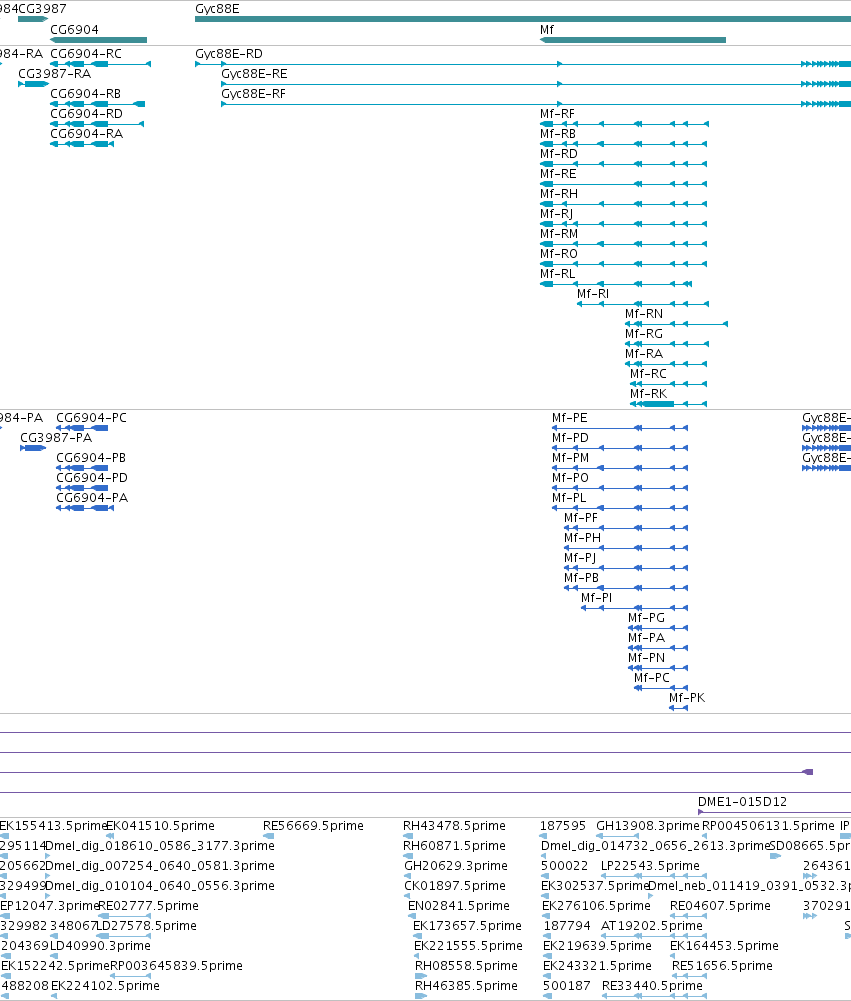The height and width of the screenshot is (1001, 851).
Task: Click the Mf-PE protein label
Action: [x=569, y=418]
